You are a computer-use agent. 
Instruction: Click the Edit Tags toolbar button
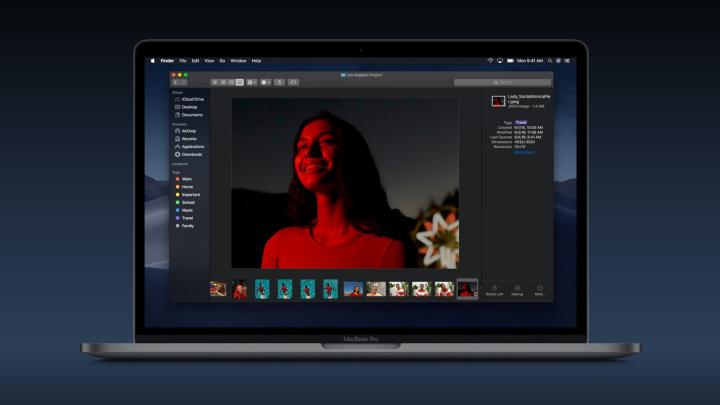(x=293, y=82)
